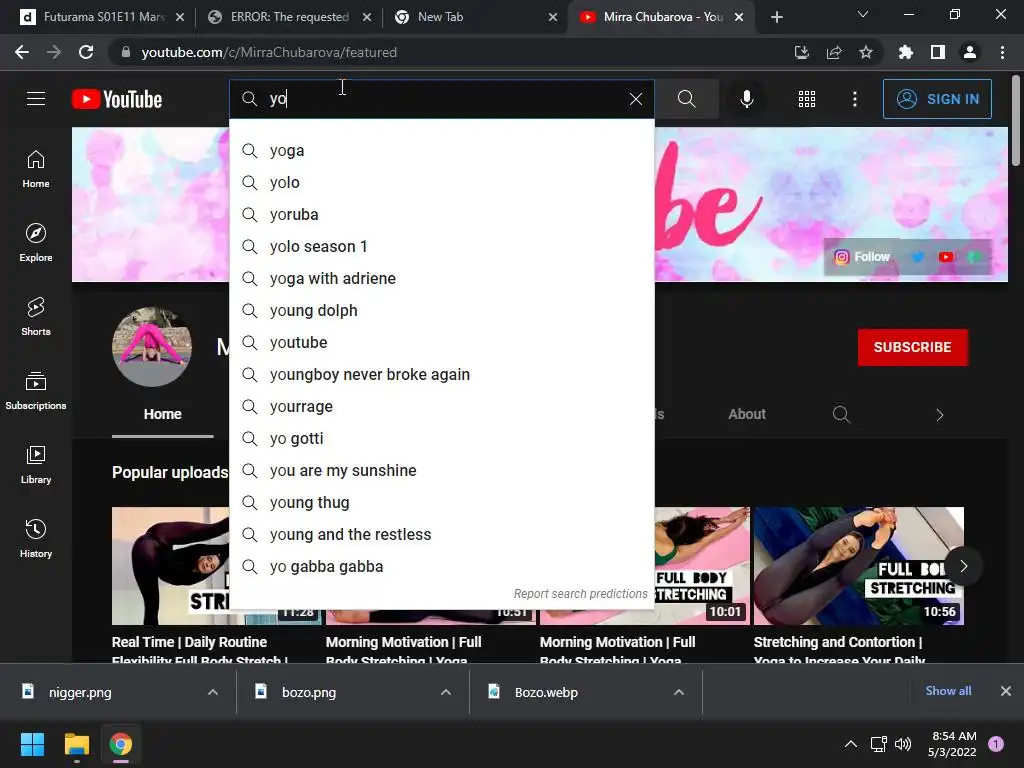Open Chrome three-dot menu
The image size is (1024, 768).
click(1002, 52)
